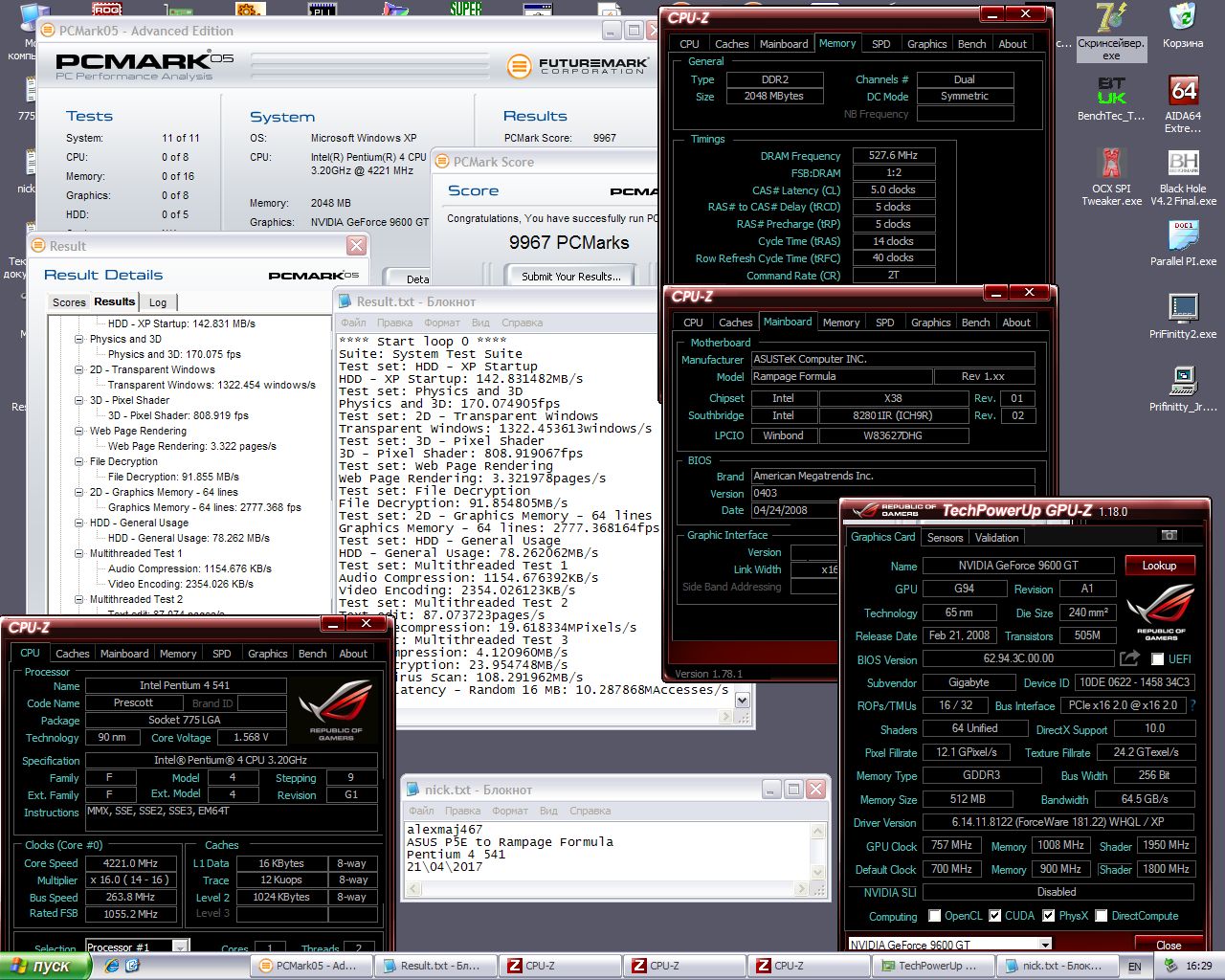Open Log tab in Result Details

(158, 302)
